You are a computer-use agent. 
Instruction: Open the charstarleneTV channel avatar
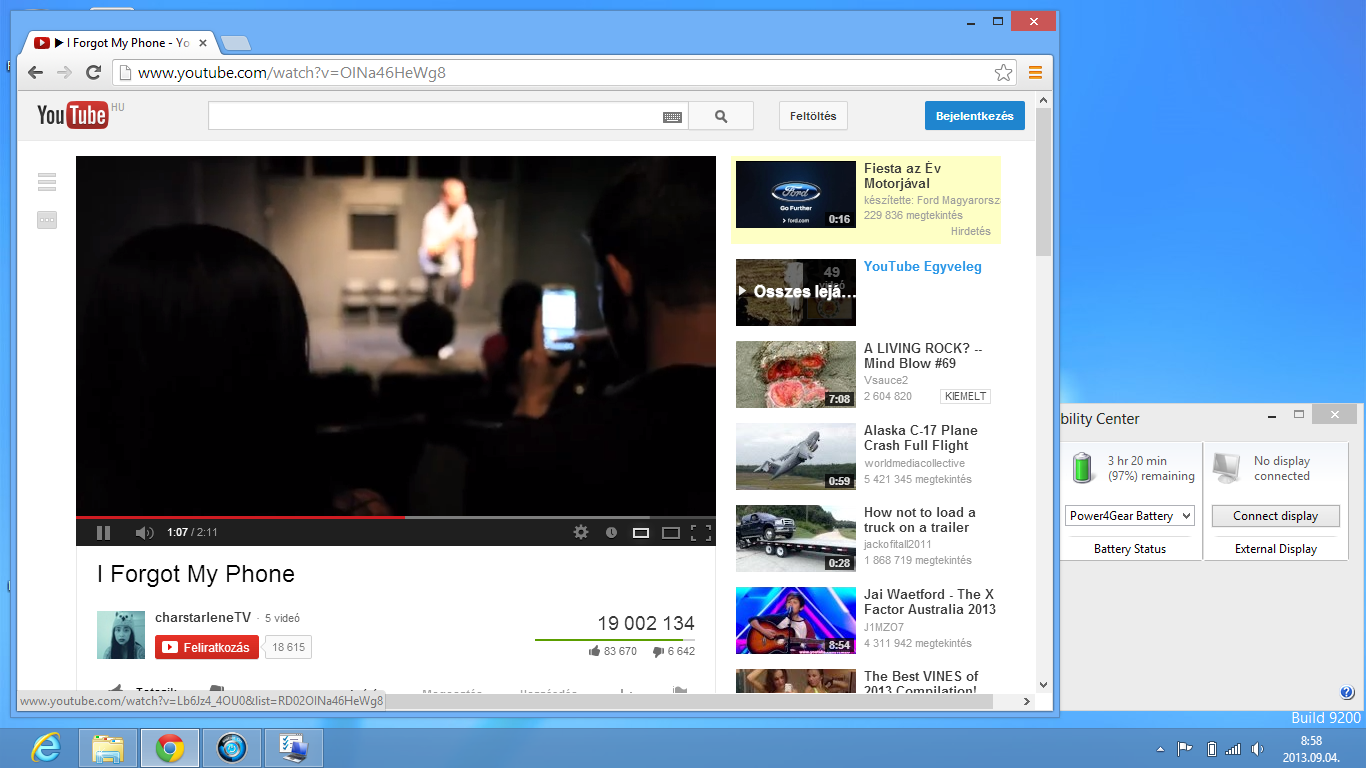[x=121, y=635]
